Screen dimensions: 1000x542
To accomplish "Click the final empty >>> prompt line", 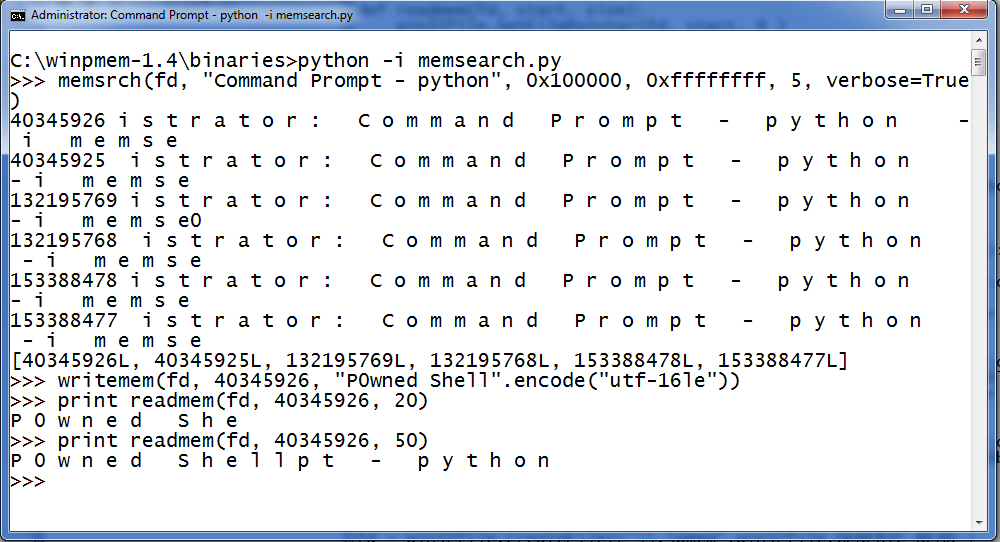I will pyautogui.click(x=28, y=481).
